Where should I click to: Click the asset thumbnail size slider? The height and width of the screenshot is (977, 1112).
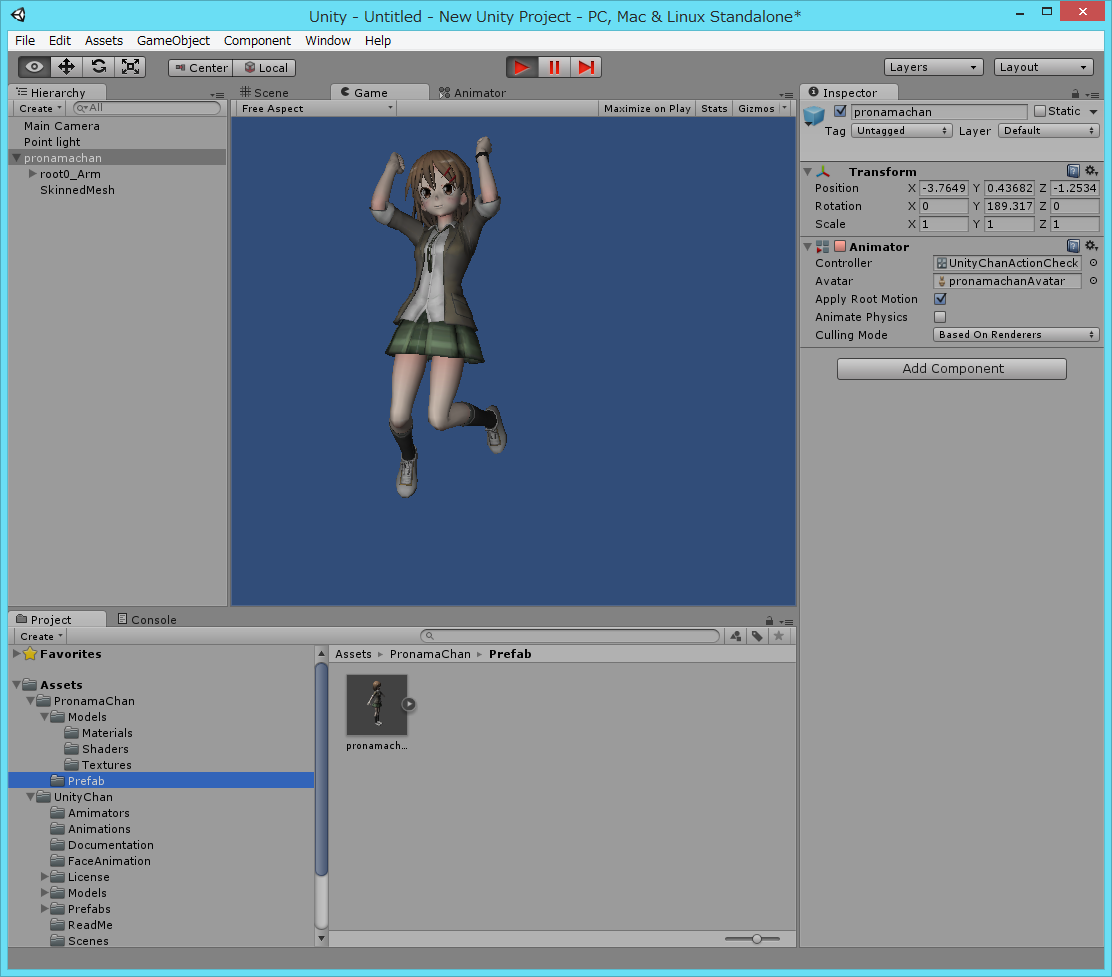tap(756, 938)
